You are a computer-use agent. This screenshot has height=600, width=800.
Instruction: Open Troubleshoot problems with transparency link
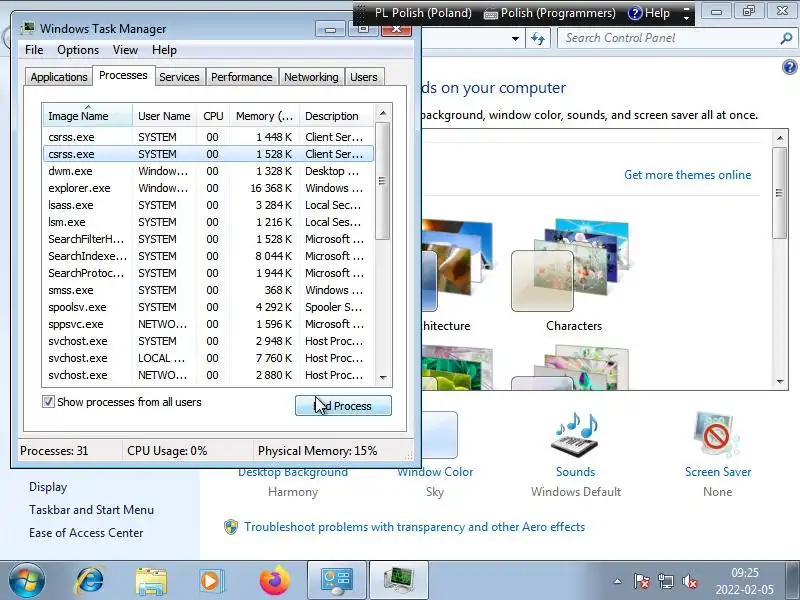point(414,527)
